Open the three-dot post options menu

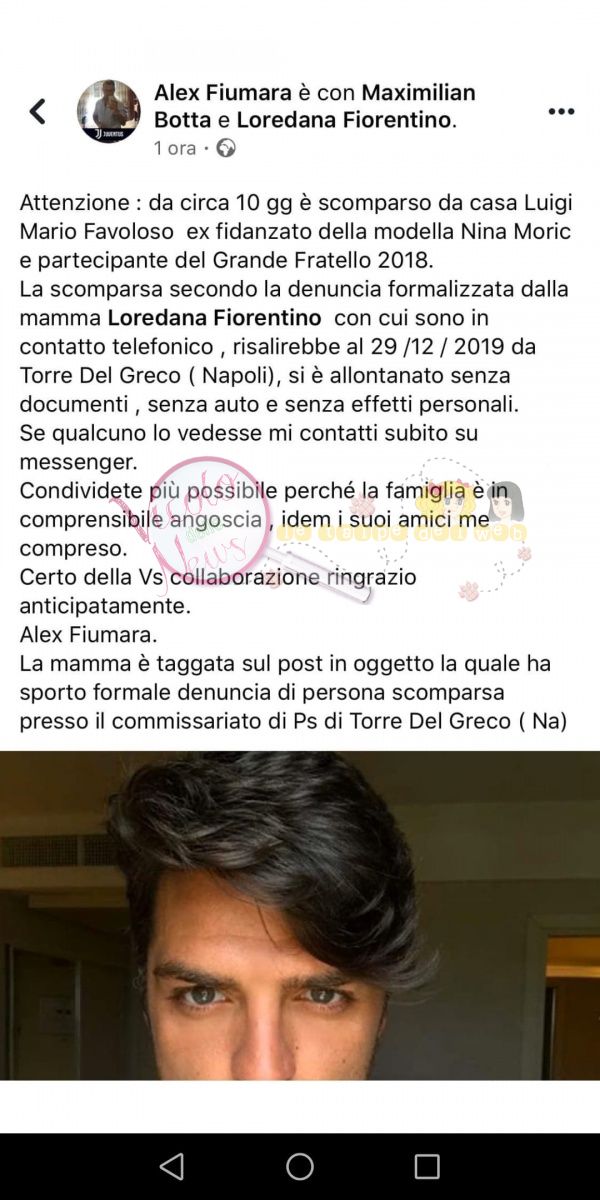coord(561,111)
